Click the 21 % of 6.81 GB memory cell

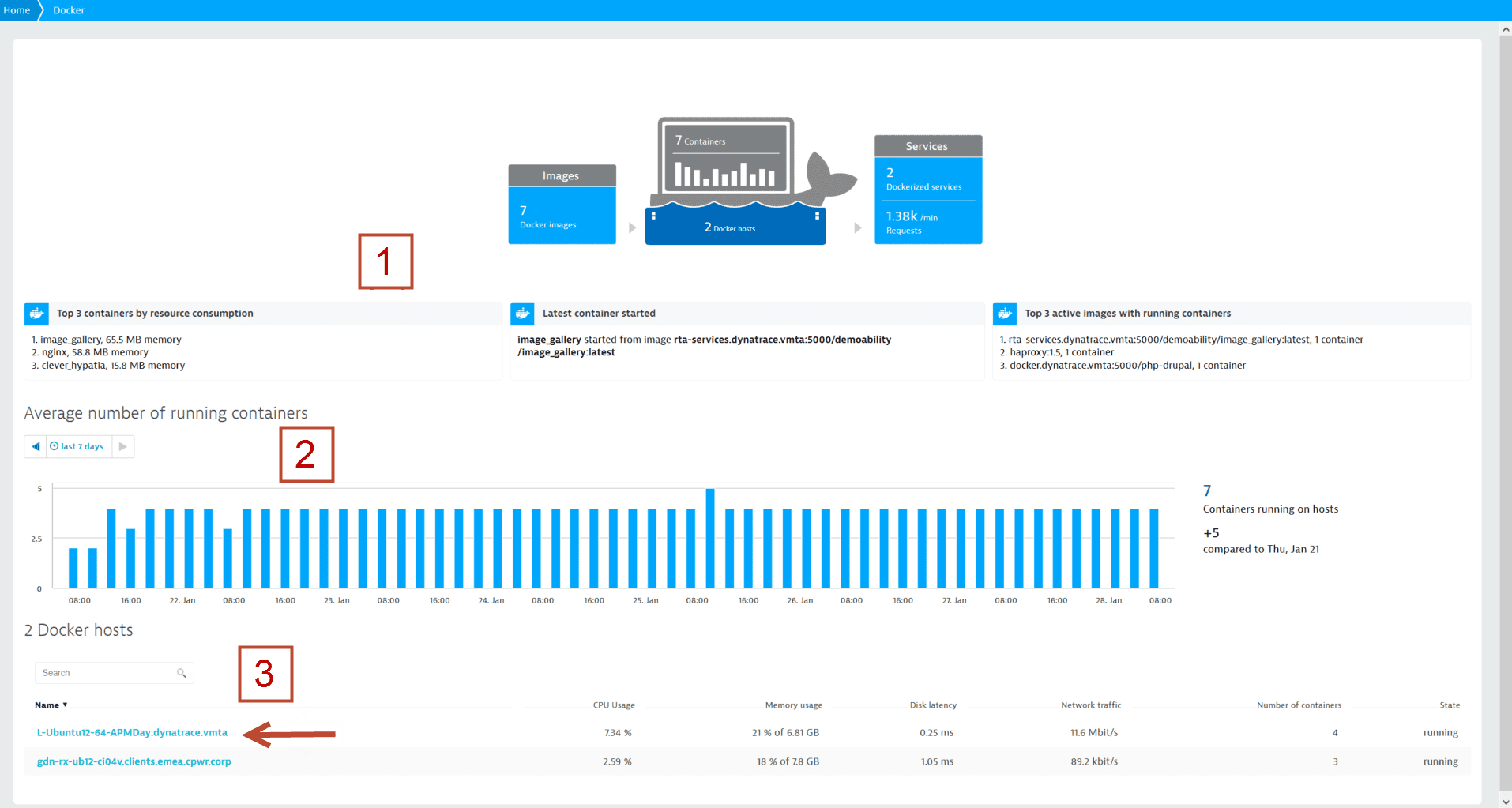click(x=785, y=732)
